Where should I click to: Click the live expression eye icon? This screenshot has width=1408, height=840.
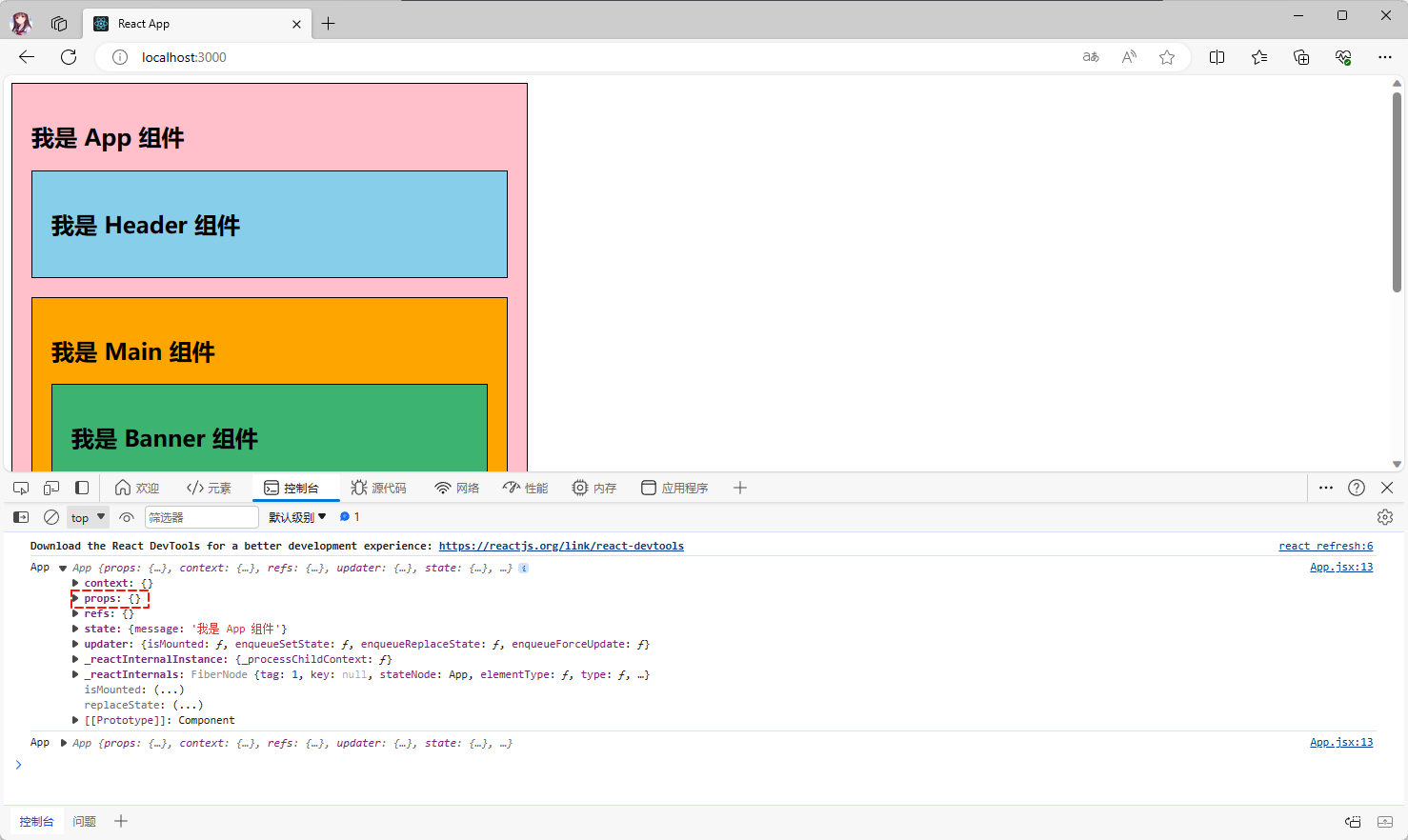127,517
